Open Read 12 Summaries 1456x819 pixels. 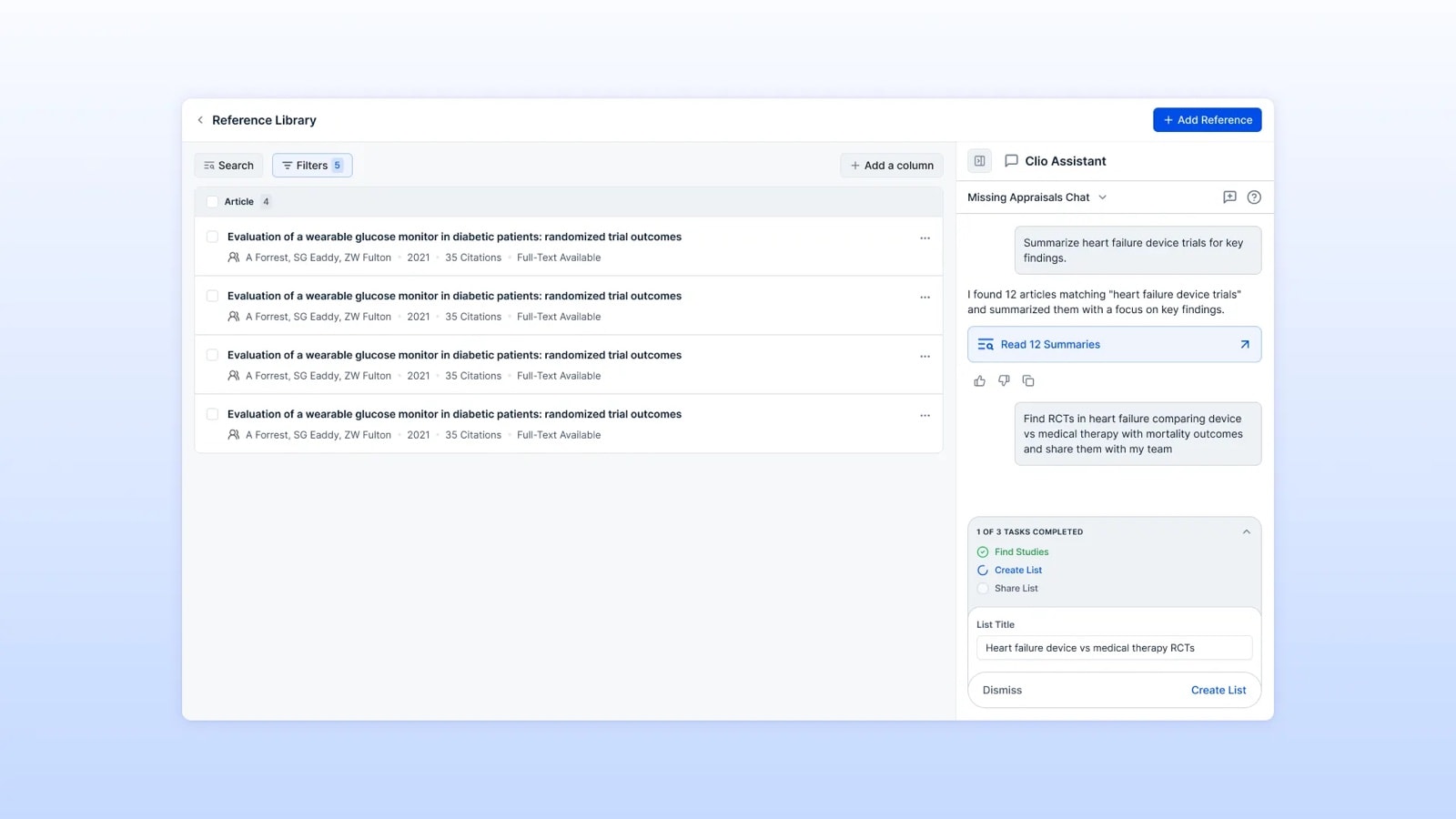[1115, 345]
